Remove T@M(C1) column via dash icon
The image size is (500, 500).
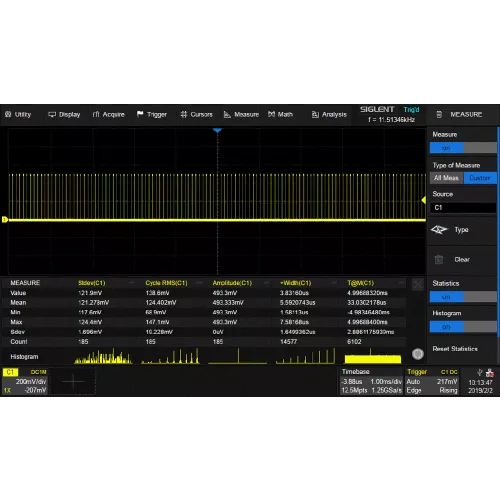[x=401, y=283]
